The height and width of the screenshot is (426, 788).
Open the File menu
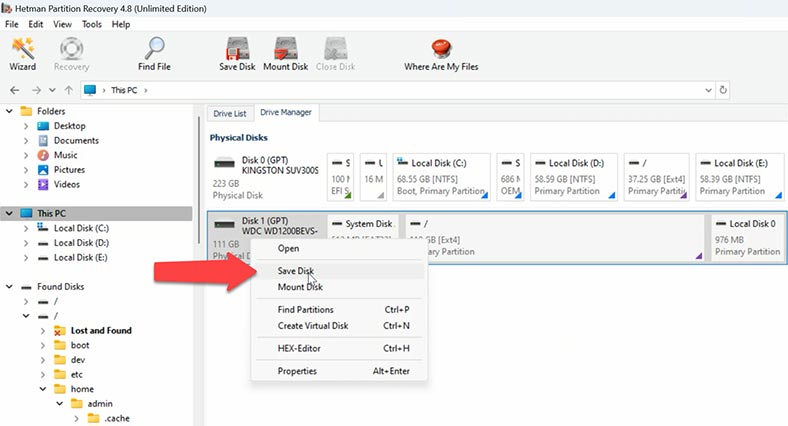[x=12, y=24]
